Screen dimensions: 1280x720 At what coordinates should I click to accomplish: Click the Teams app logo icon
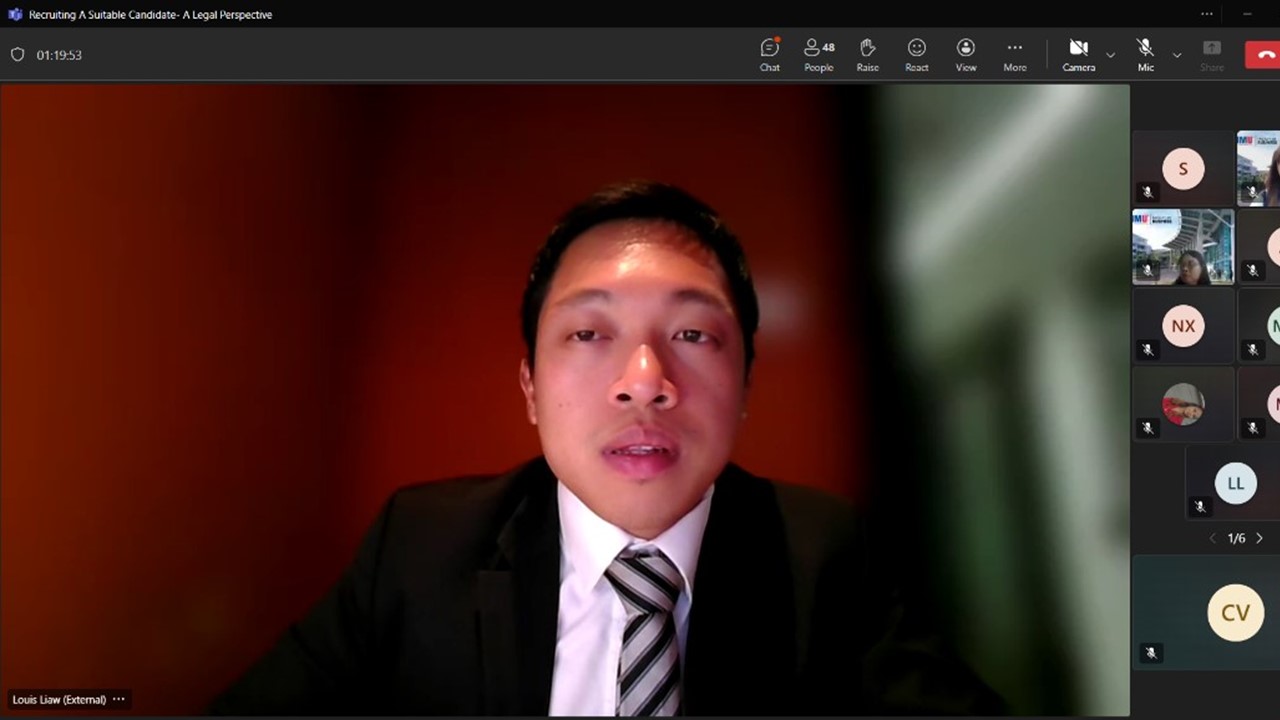coord(14,15)
